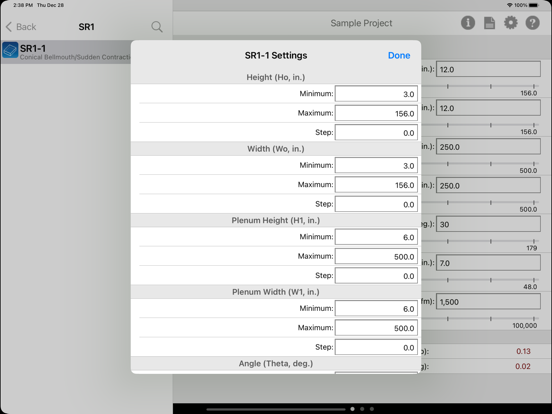Edit Plenum Width Step field
The width and height of the screenshot is (552, 414).
pos(376,347)
